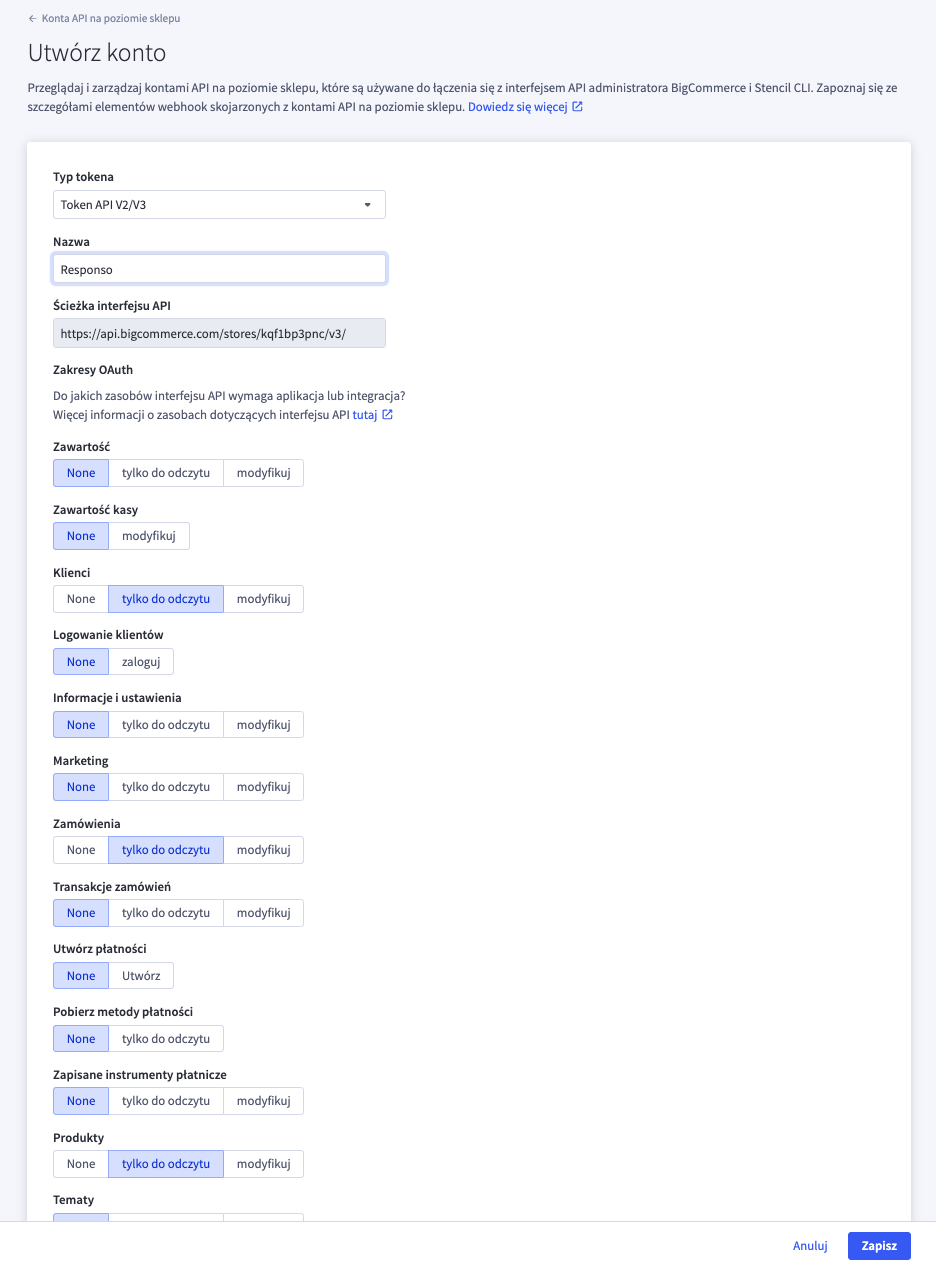Viewport: 936px width, 1267px height.
Task: Set Zamówienia permission to None
Action: click(x=81, y=850)
